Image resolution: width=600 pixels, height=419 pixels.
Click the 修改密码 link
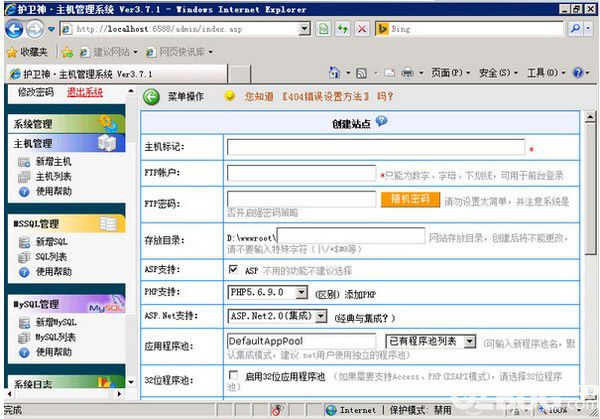pyautogui.click(x=36, y=92)
